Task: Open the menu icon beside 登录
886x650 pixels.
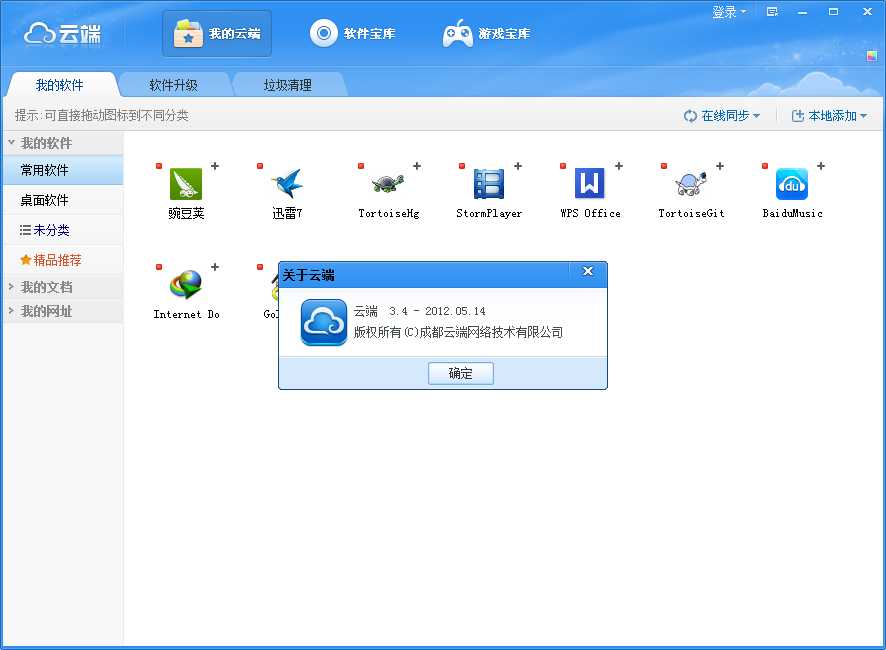Action: coord(772,11)
